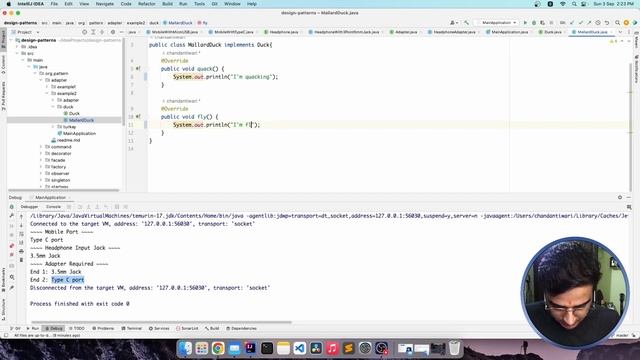Screen dimensions: 640x360
Task: Collapse the adapter folder in project tree
Action: (x=41, y=80)
